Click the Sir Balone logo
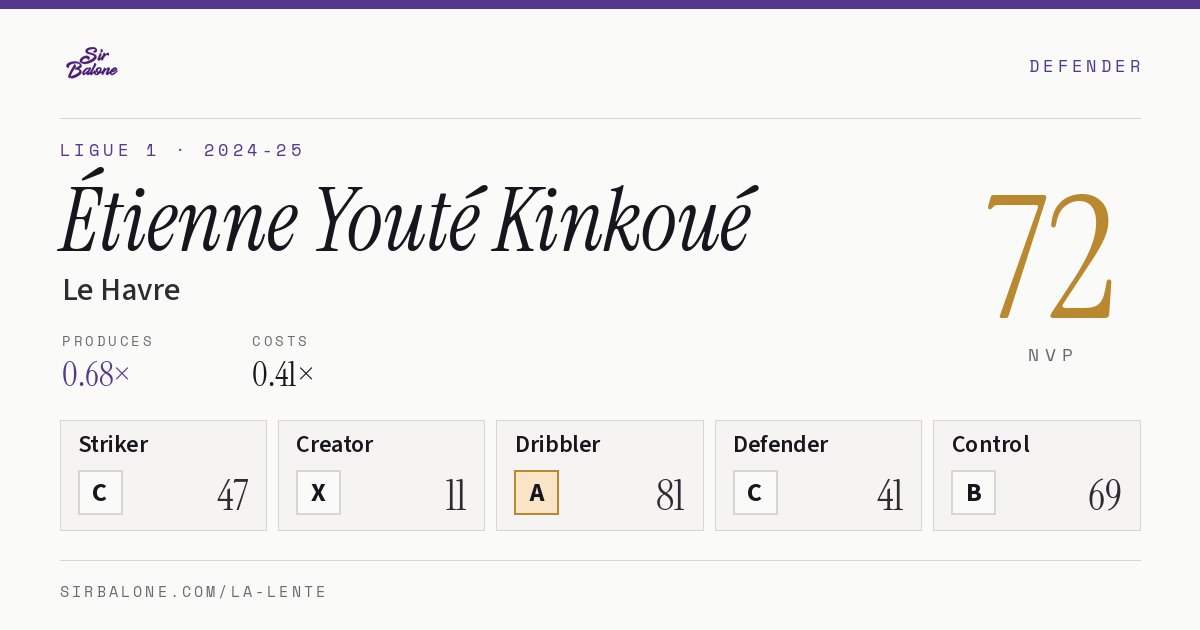The height and width of the screenshot is (630, 1200). click(x=92, y=63)
